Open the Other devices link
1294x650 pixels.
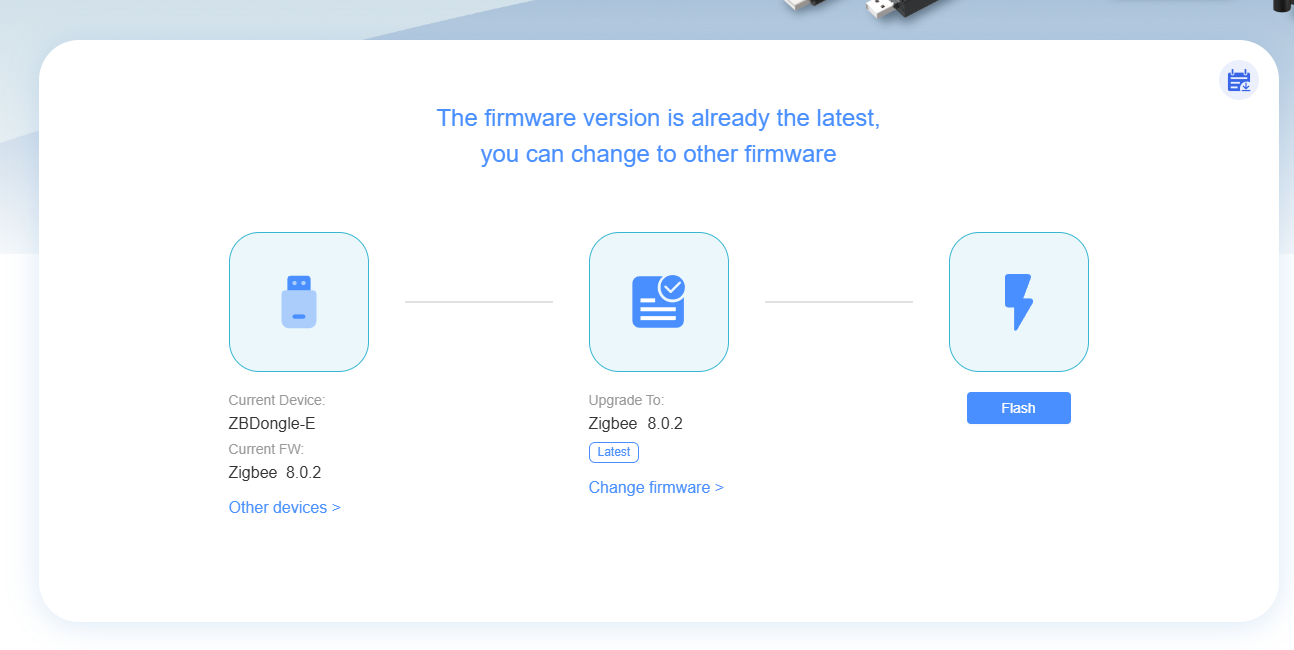(285, 507)
